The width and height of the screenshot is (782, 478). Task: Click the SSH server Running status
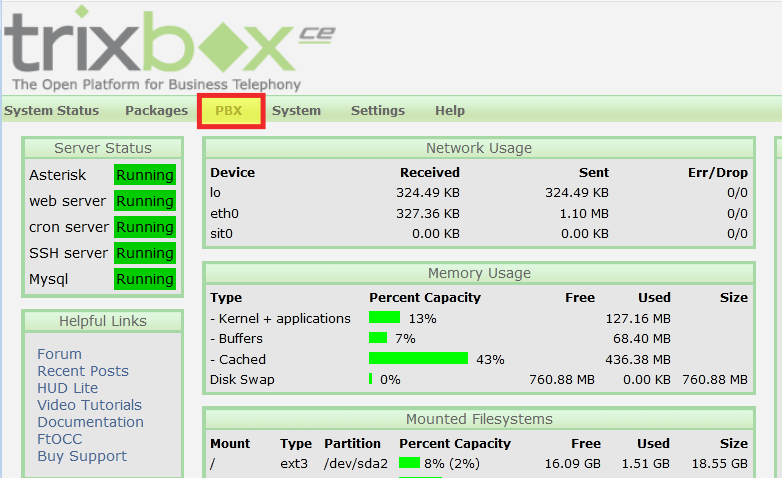145,252
